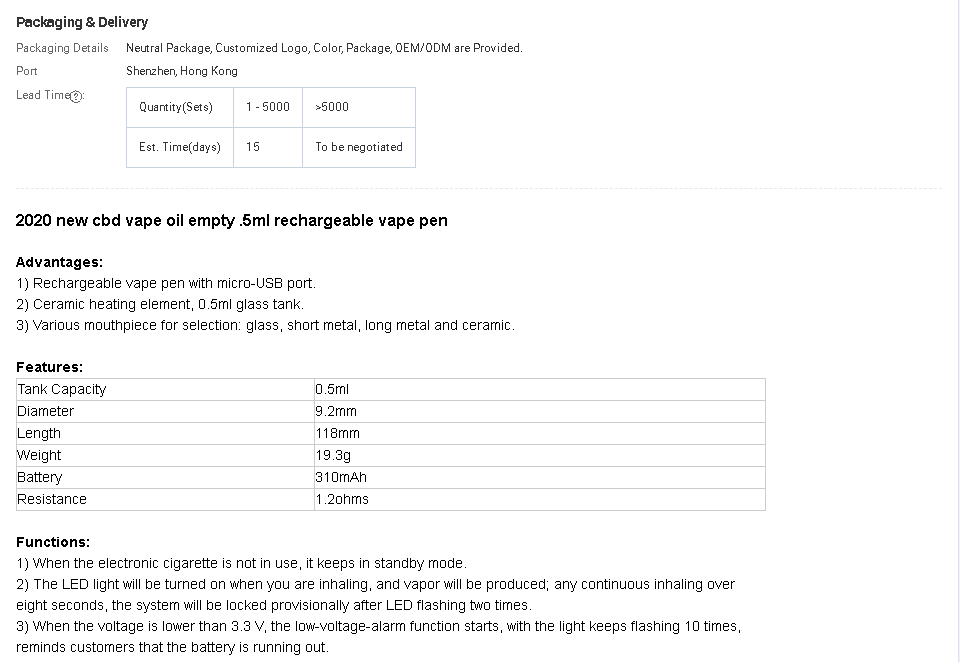Select the 1 - 5000 quantity cell

click(x=268, y=107)
